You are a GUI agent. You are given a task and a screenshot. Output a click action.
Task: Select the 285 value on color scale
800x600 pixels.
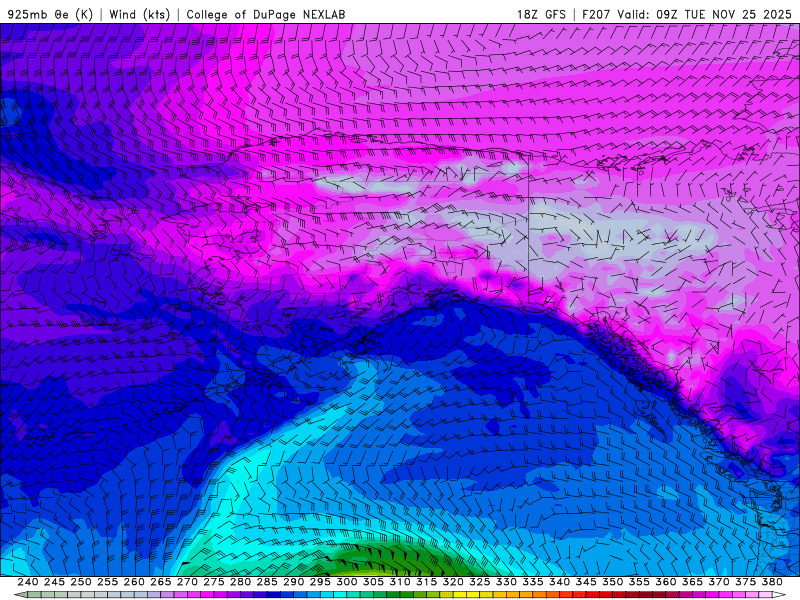267,582
